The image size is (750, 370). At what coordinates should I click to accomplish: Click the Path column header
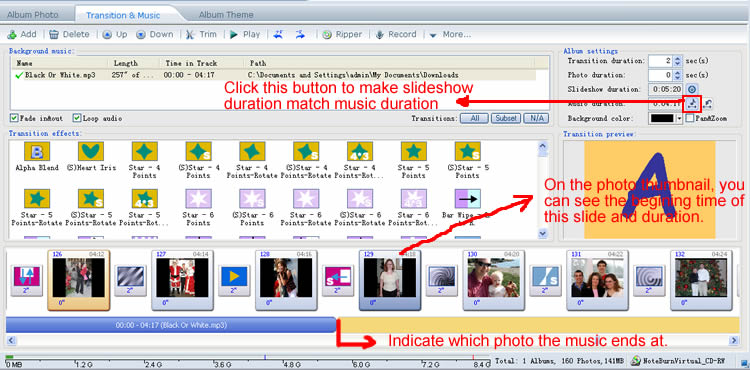389,63
